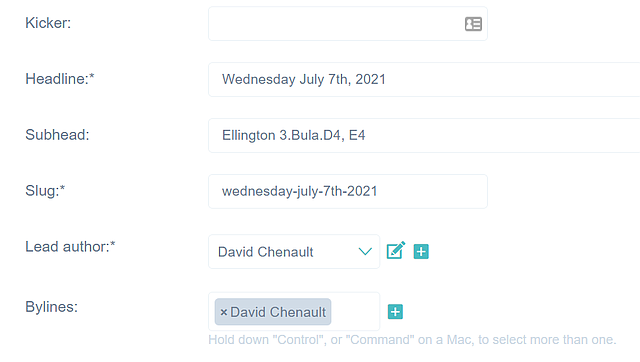Click the chevron arrow in Lead author selector
640x362 pixels.
coord(365,251)
